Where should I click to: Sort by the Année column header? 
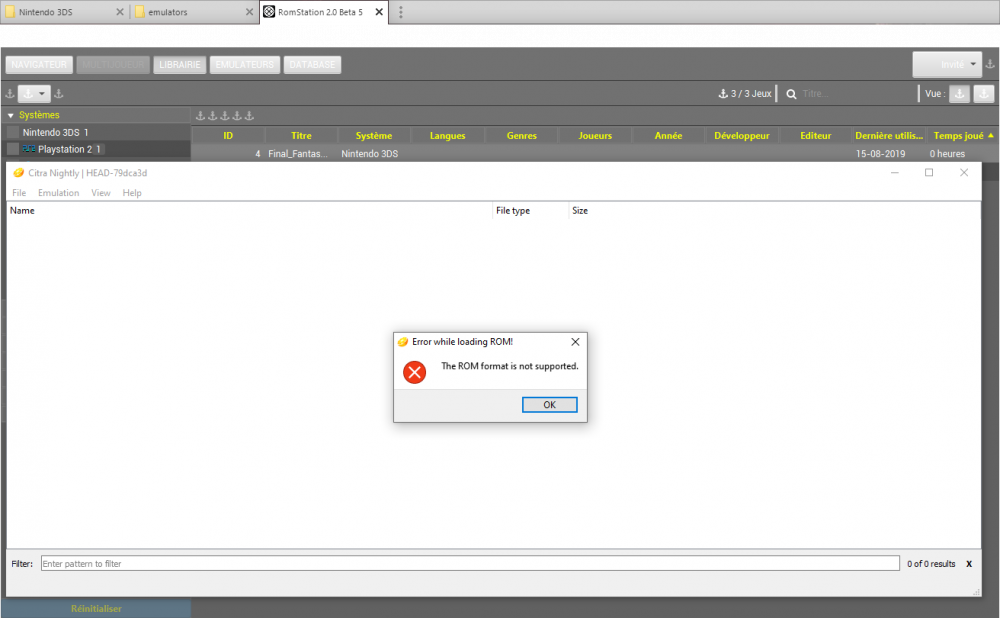[x=668, y=135]
